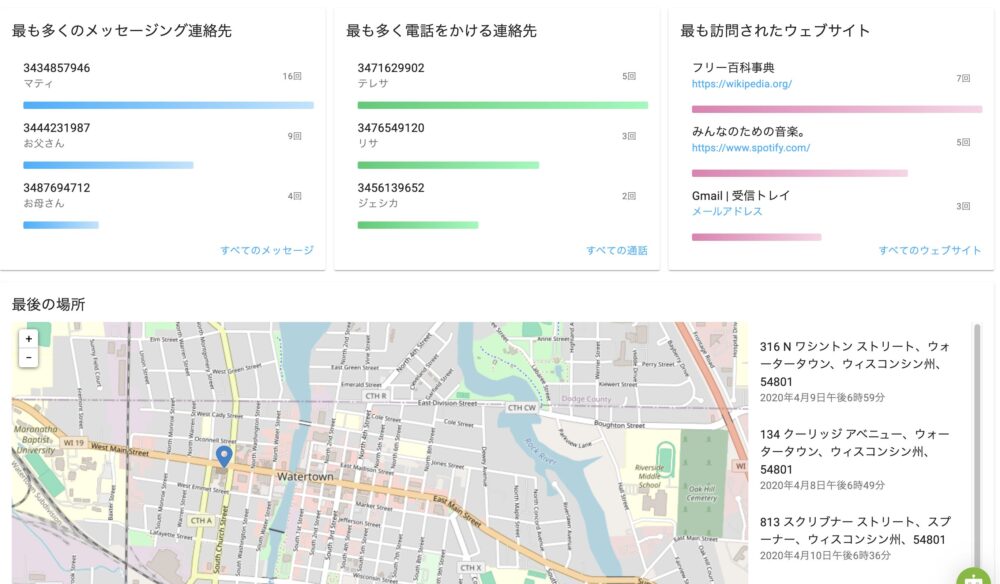Click the green bar for テレサ contact
1000x584 pixels.
coord(503,105)
